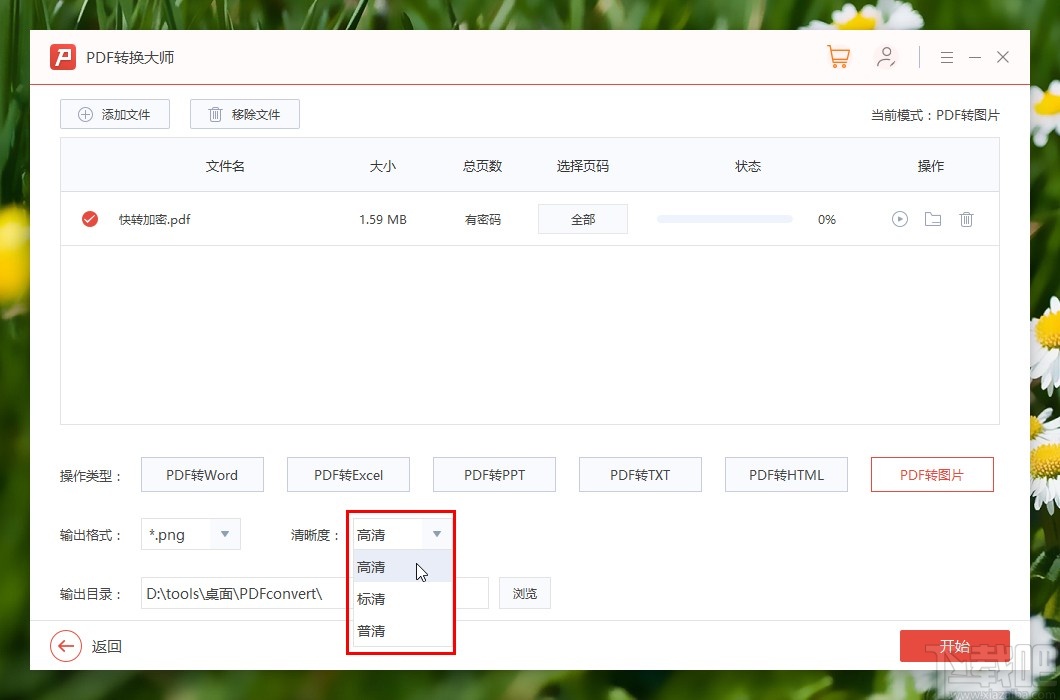Image resolution: width=1060 pixels, height=700 pixels.
Task: Click the PDF转换大师 app logo
Action: [63, 57]
